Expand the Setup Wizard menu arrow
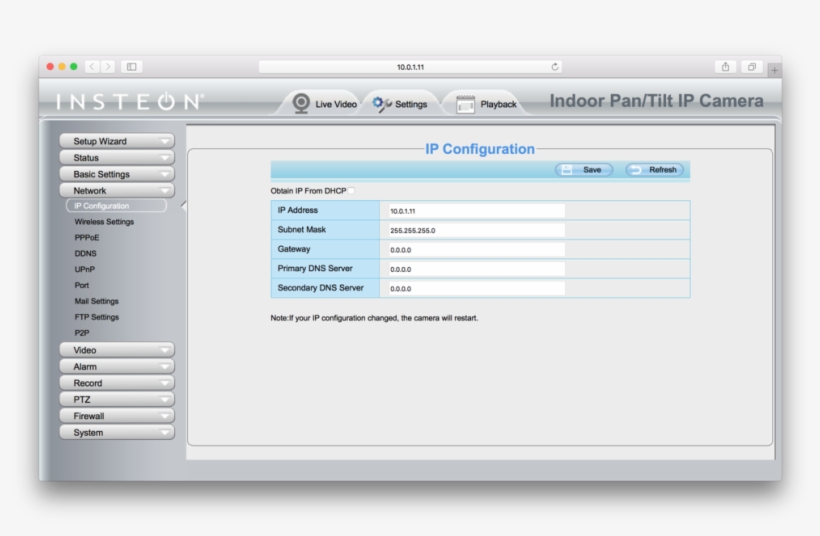The image size is (820, 536). tap(165, 141)
